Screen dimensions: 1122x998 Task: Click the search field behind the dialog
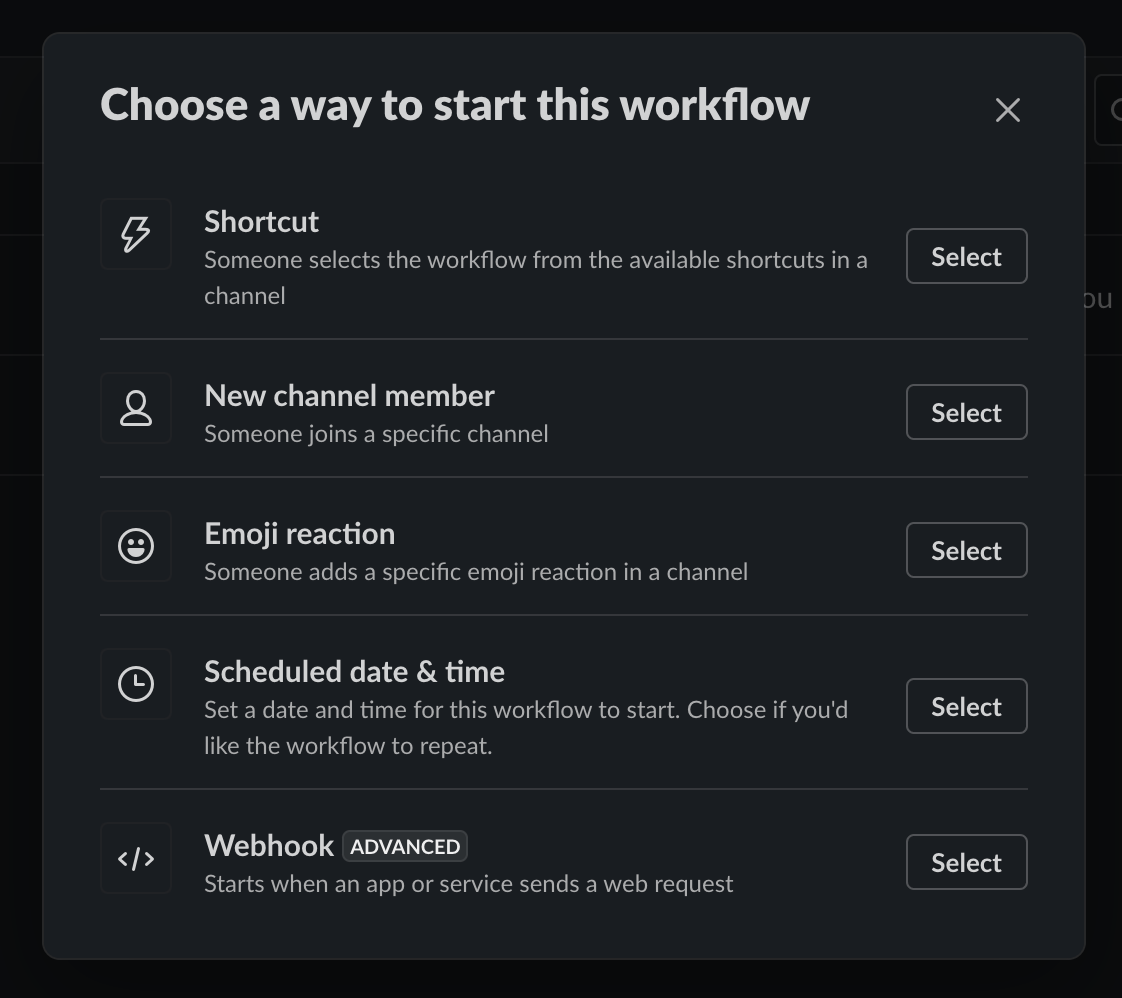point(1108,109)
